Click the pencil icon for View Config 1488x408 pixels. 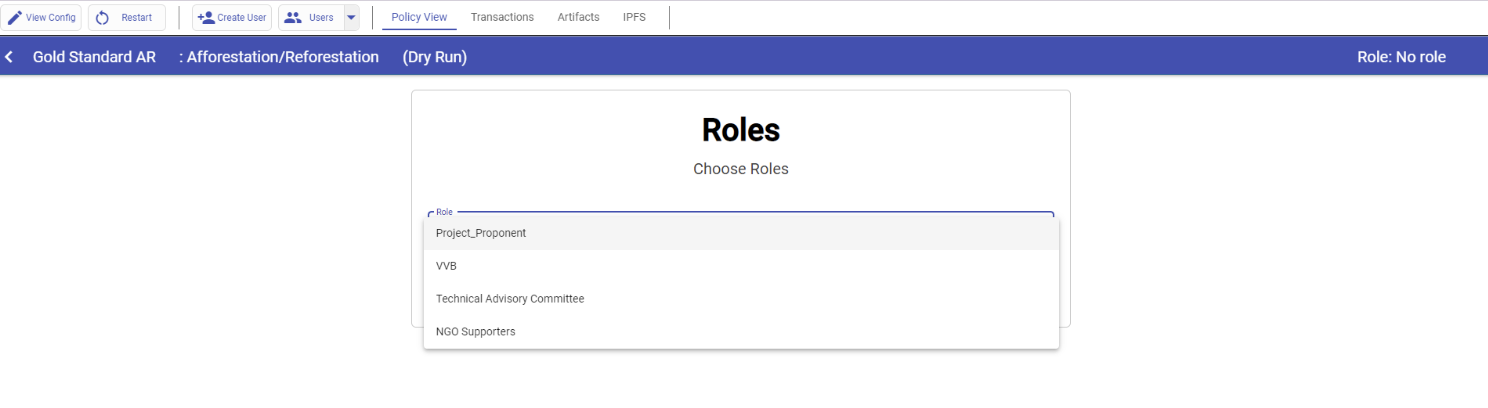click(15, 18)
